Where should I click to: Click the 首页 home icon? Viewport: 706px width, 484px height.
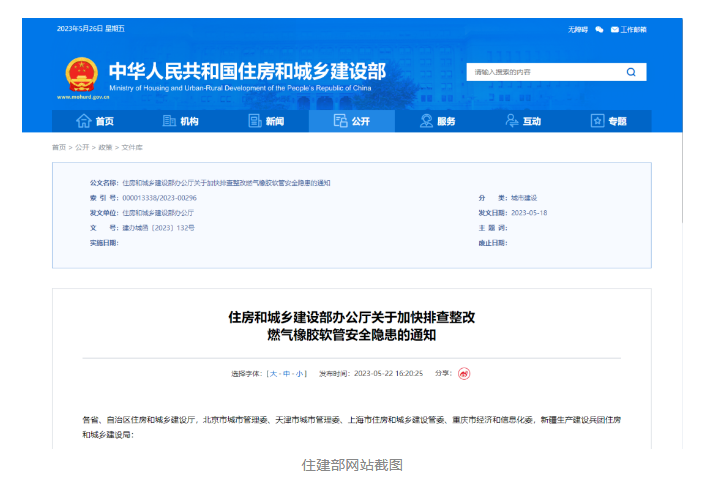(x=84, y=121)
